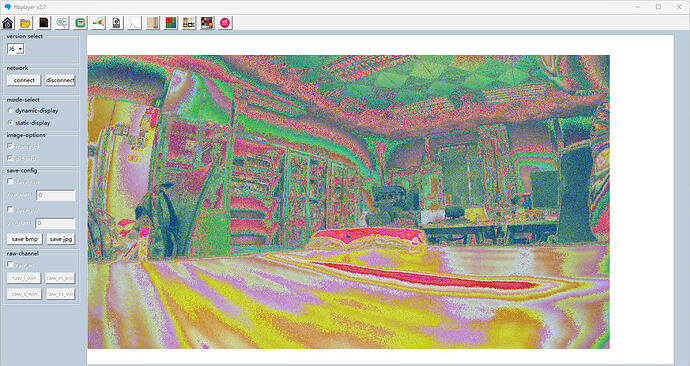Click the round pink toolbar icon
The image size is (690, 366).
coord(225,23)
